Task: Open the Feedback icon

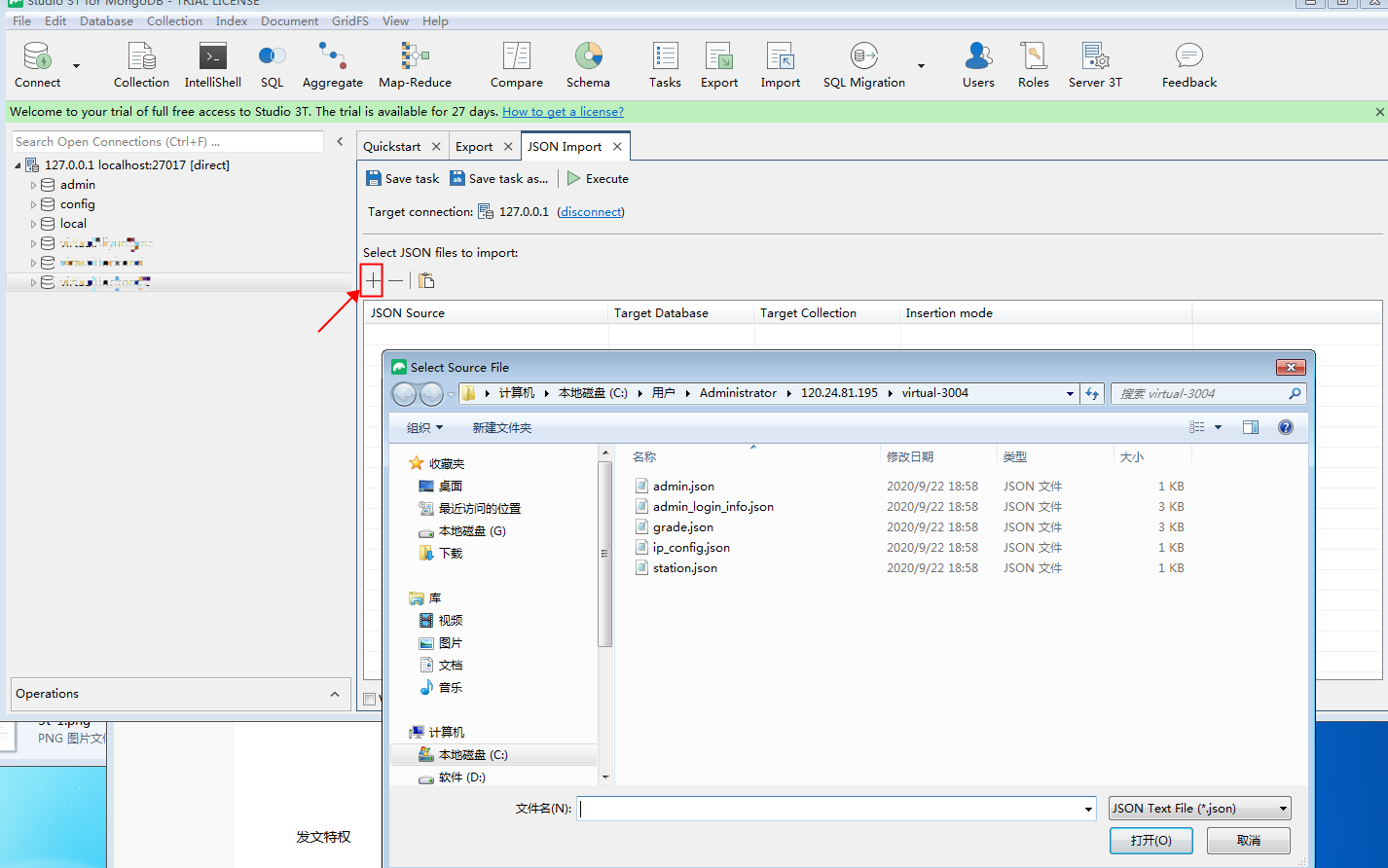Action: tap(1189, 65)
